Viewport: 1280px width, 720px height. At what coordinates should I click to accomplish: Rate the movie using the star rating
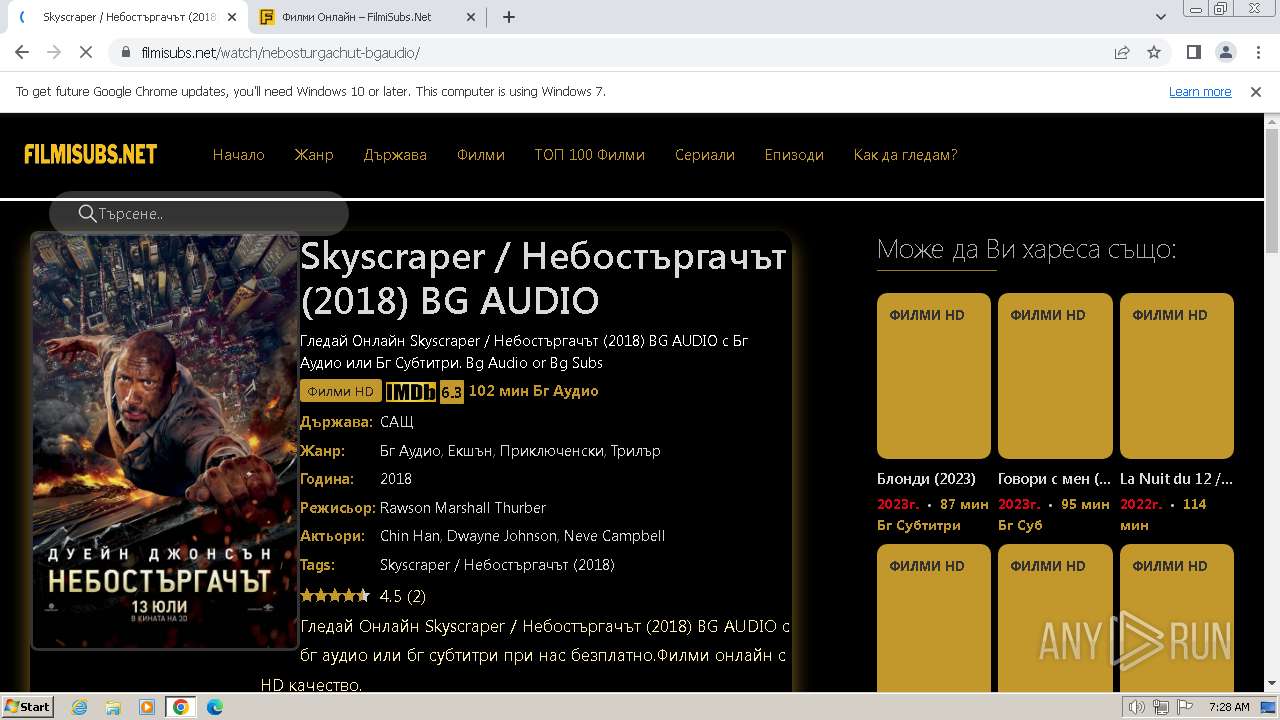pos(335,596)
